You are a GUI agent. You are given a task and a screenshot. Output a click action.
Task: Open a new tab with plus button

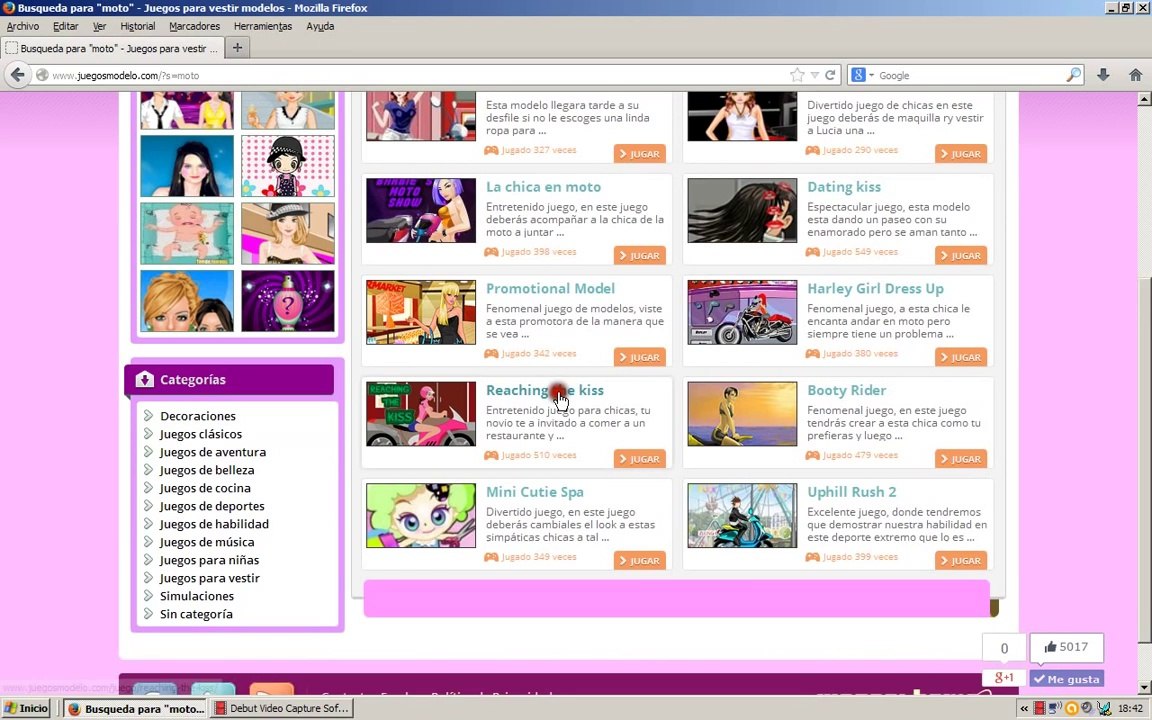237,48
